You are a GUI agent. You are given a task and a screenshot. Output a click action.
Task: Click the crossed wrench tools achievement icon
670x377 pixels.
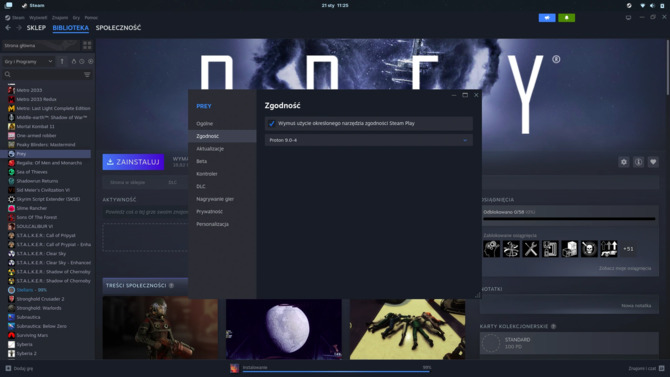[531, 249]
